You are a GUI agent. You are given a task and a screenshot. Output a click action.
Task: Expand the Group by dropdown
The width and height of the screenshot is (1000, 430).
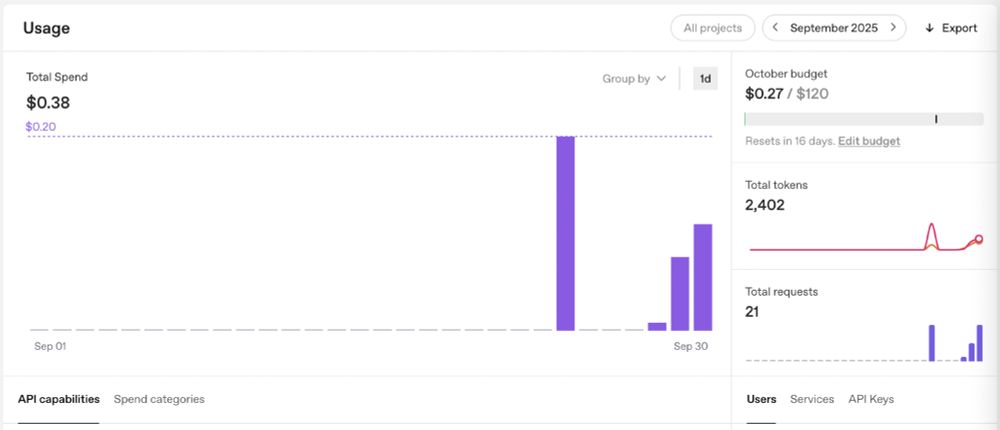[634, 78]
